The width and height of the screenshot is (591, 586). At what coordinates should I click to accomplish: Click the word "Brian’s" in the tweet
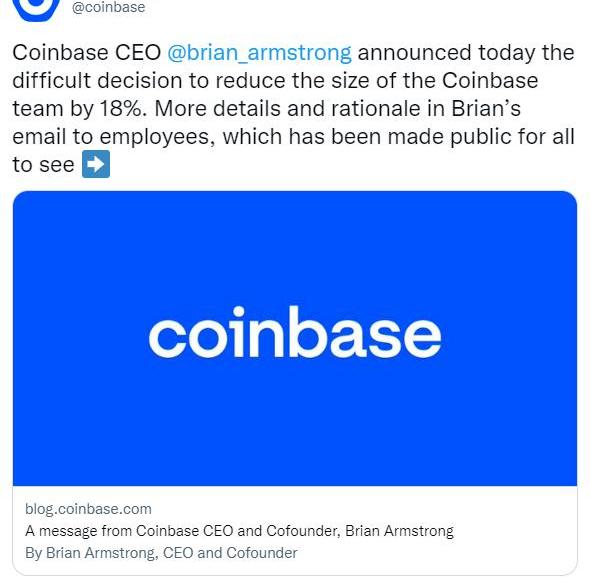(486, 109)
